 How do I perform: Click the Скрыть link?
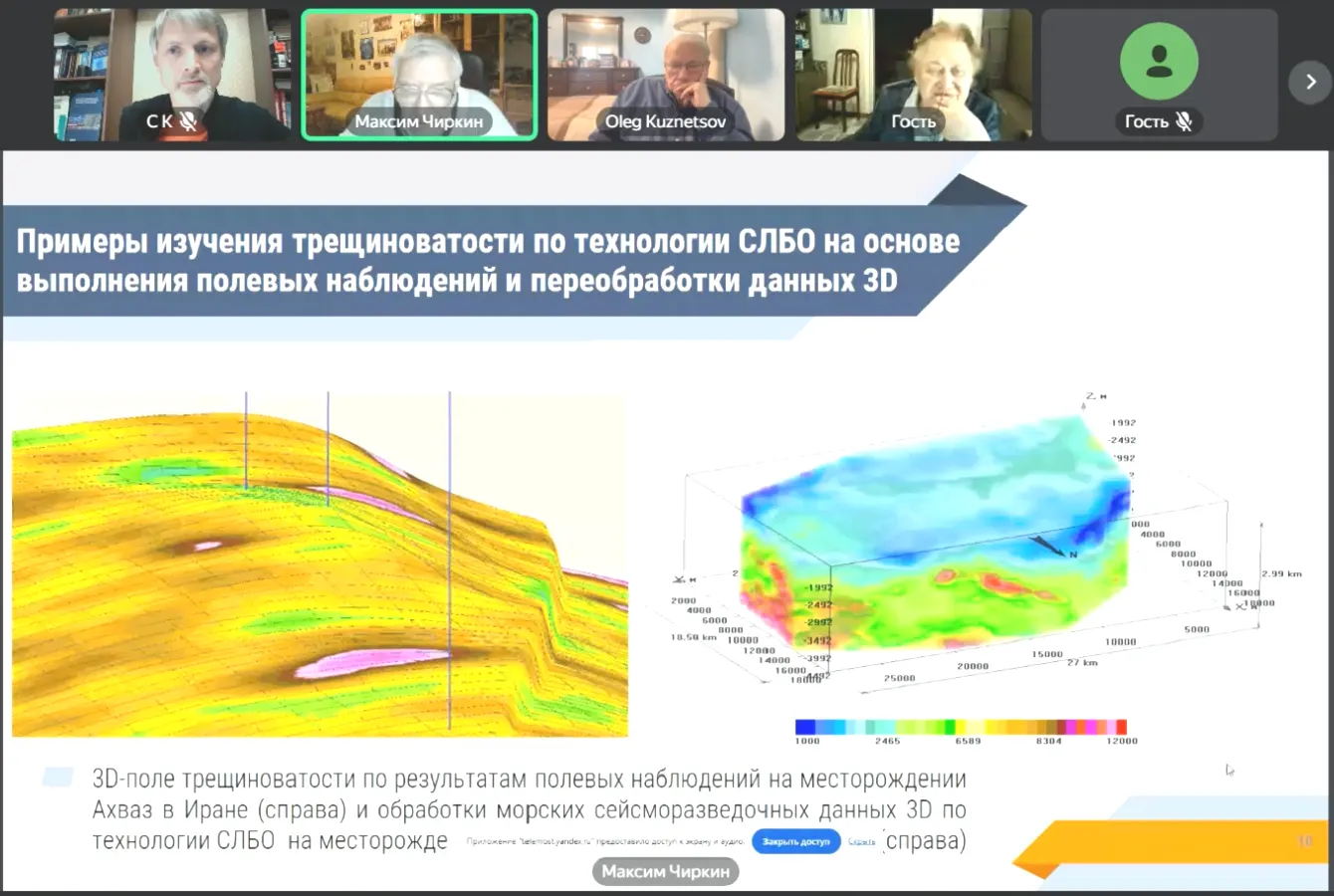click(x=862, y=841)
